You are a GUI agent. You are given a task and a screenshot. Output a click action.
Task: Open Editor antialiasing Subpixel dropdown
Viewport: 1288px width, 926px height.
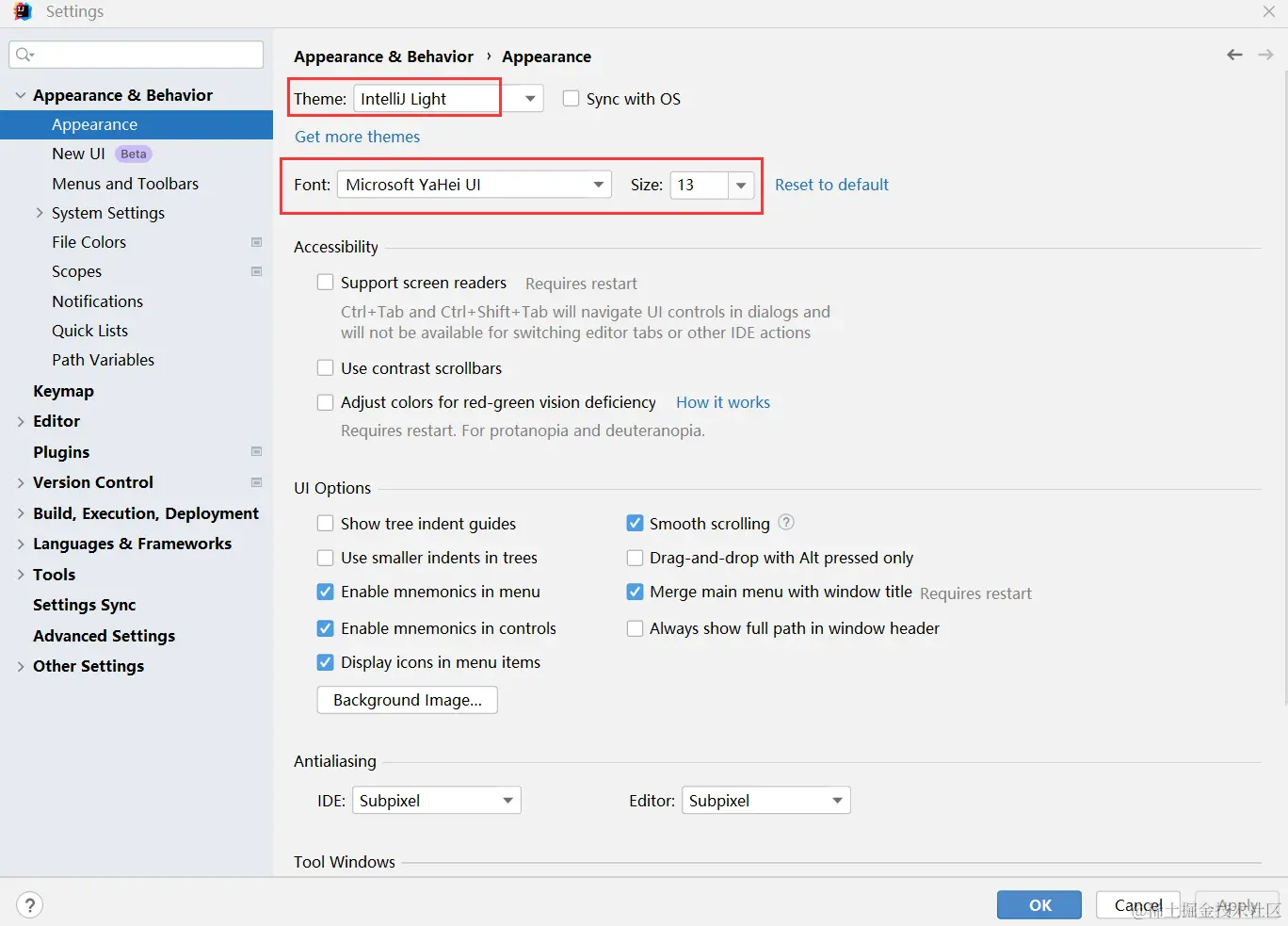point(766,801)
